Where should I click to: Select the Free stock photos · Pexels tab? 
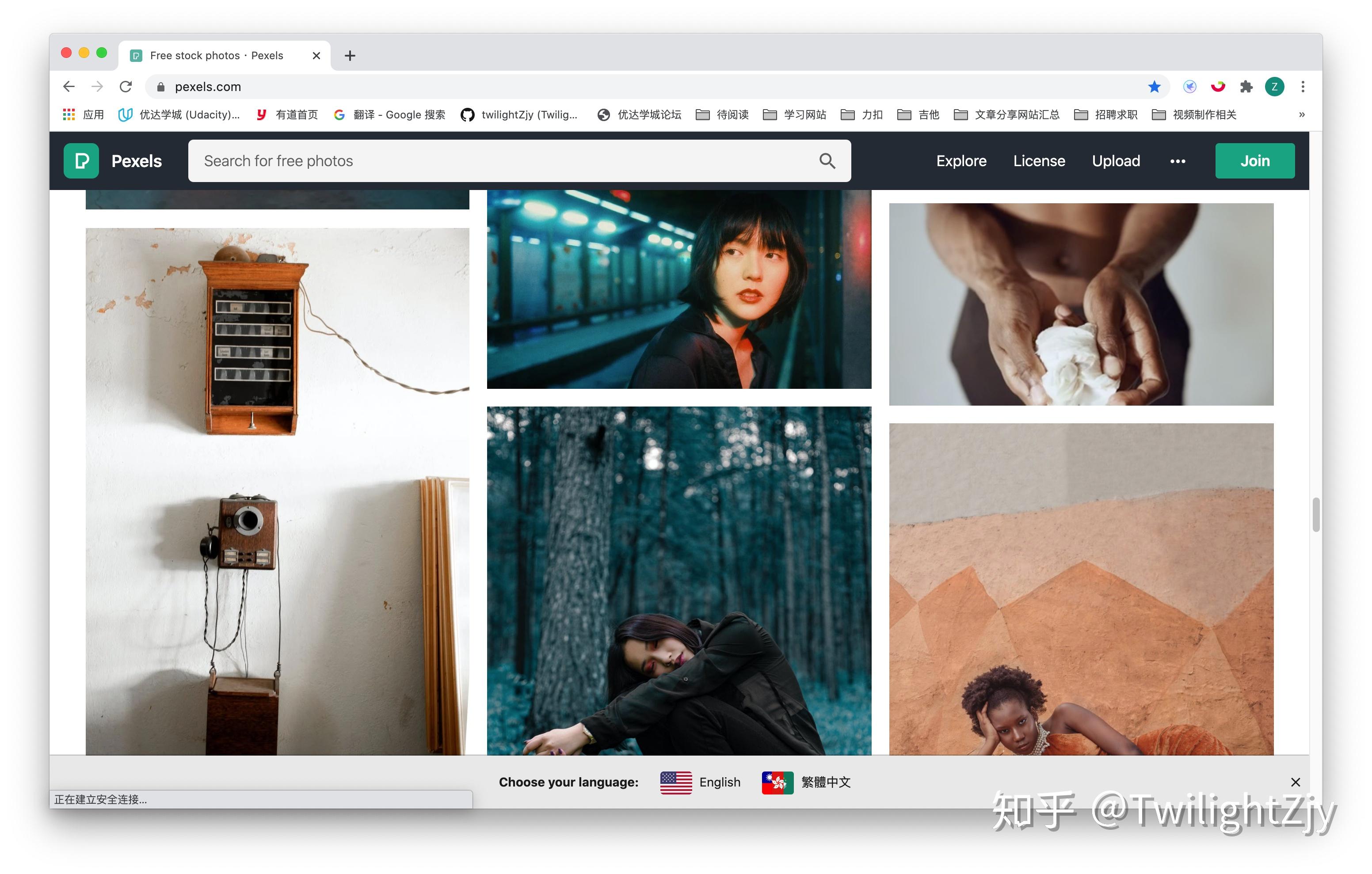(x=225, y=55)
